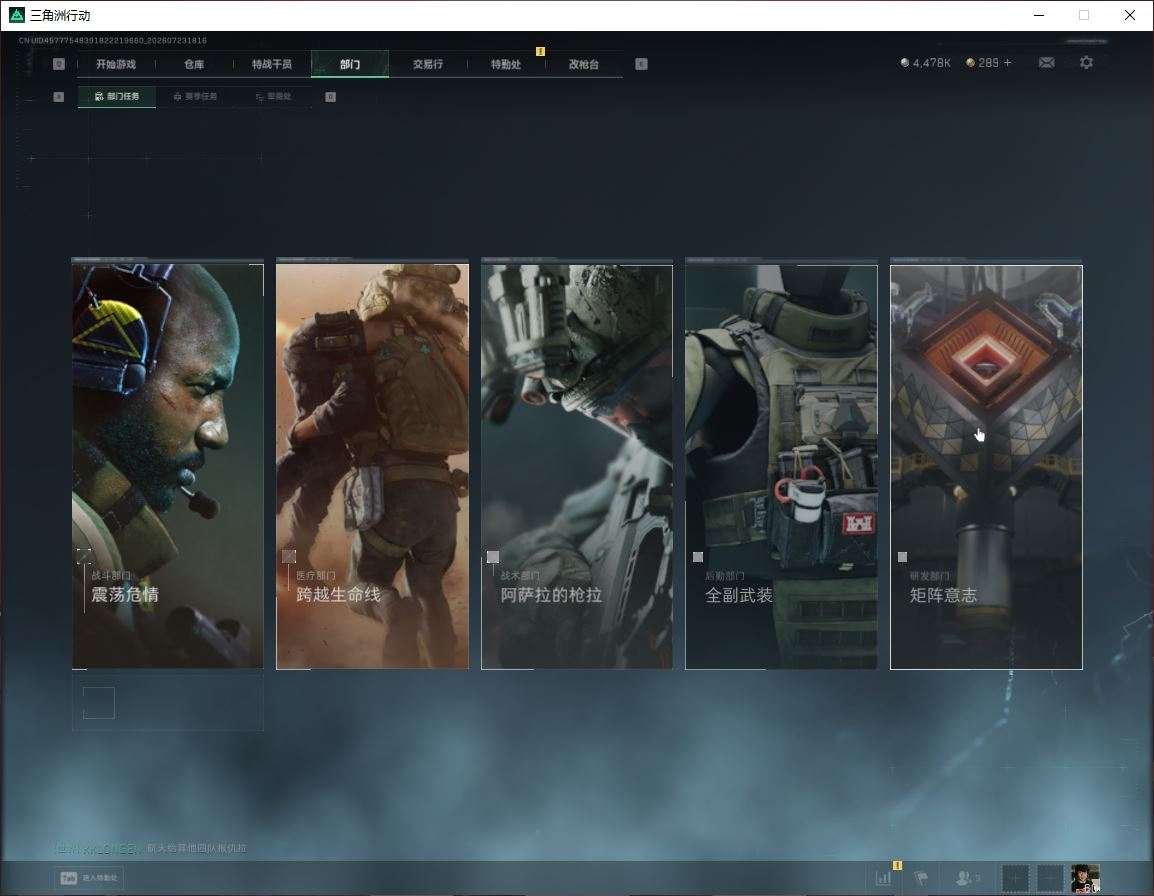Viewport: 1154px width, 896px height.
Task: Click the 三角洲行动 app icon in title bar
Action: [x=16, y=15]
